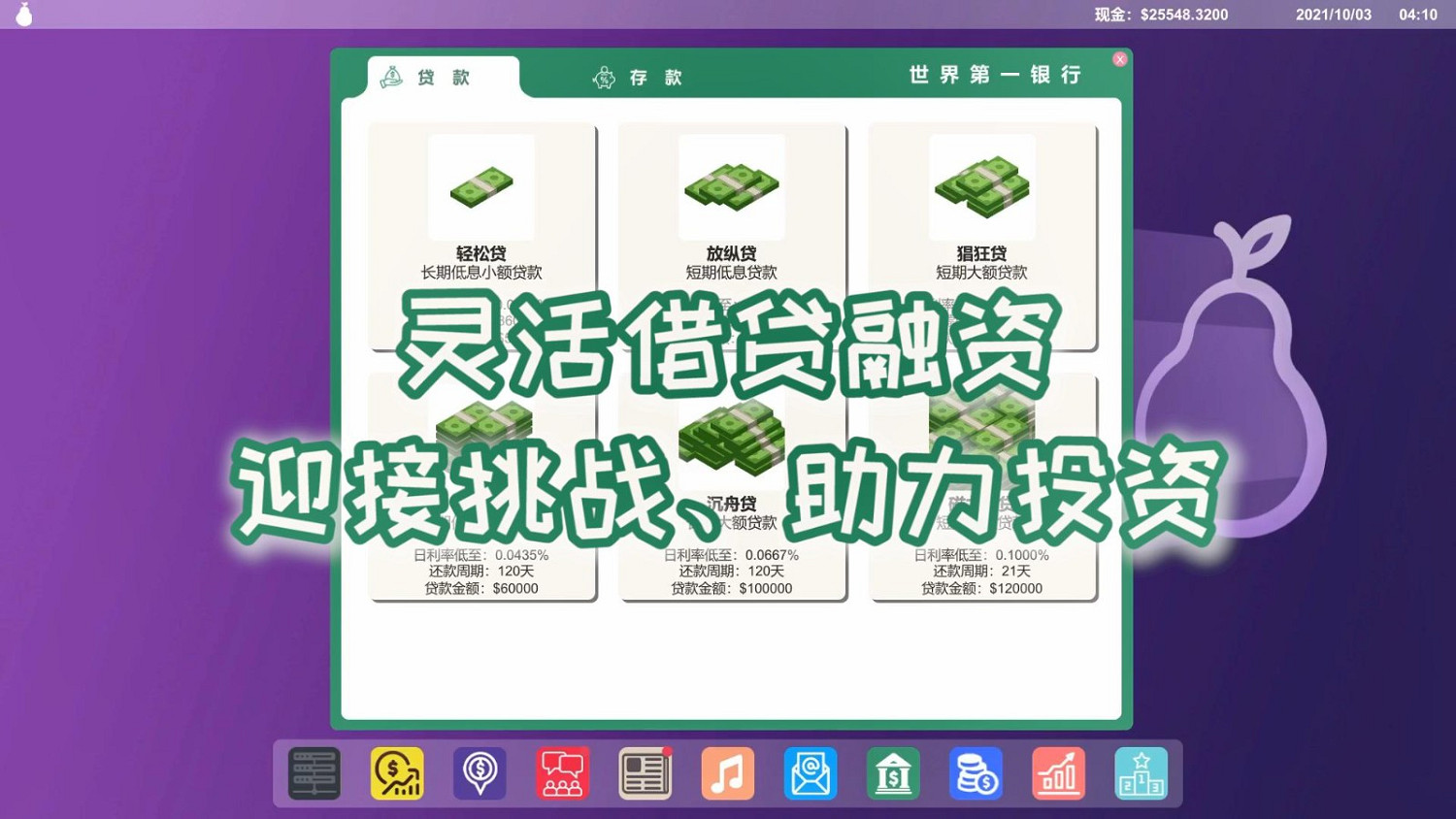Open the purple money pin app
Image resolution: width=1456 pixels, height=819 pixels.
(479, 773)
